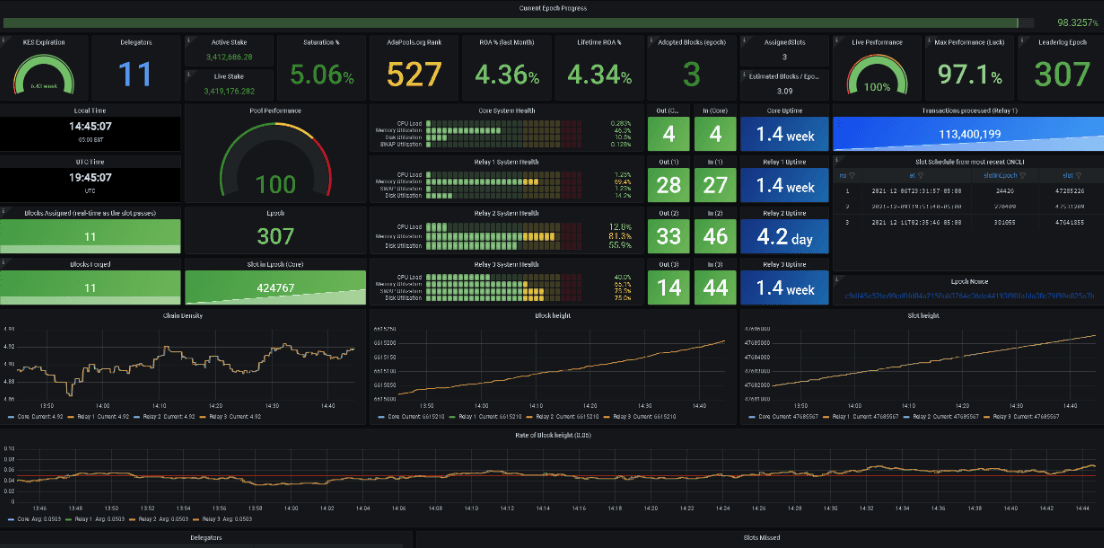Select Active Stake value 3,412,686.28
The image size is (1104, 548).
tap(229, 56)
